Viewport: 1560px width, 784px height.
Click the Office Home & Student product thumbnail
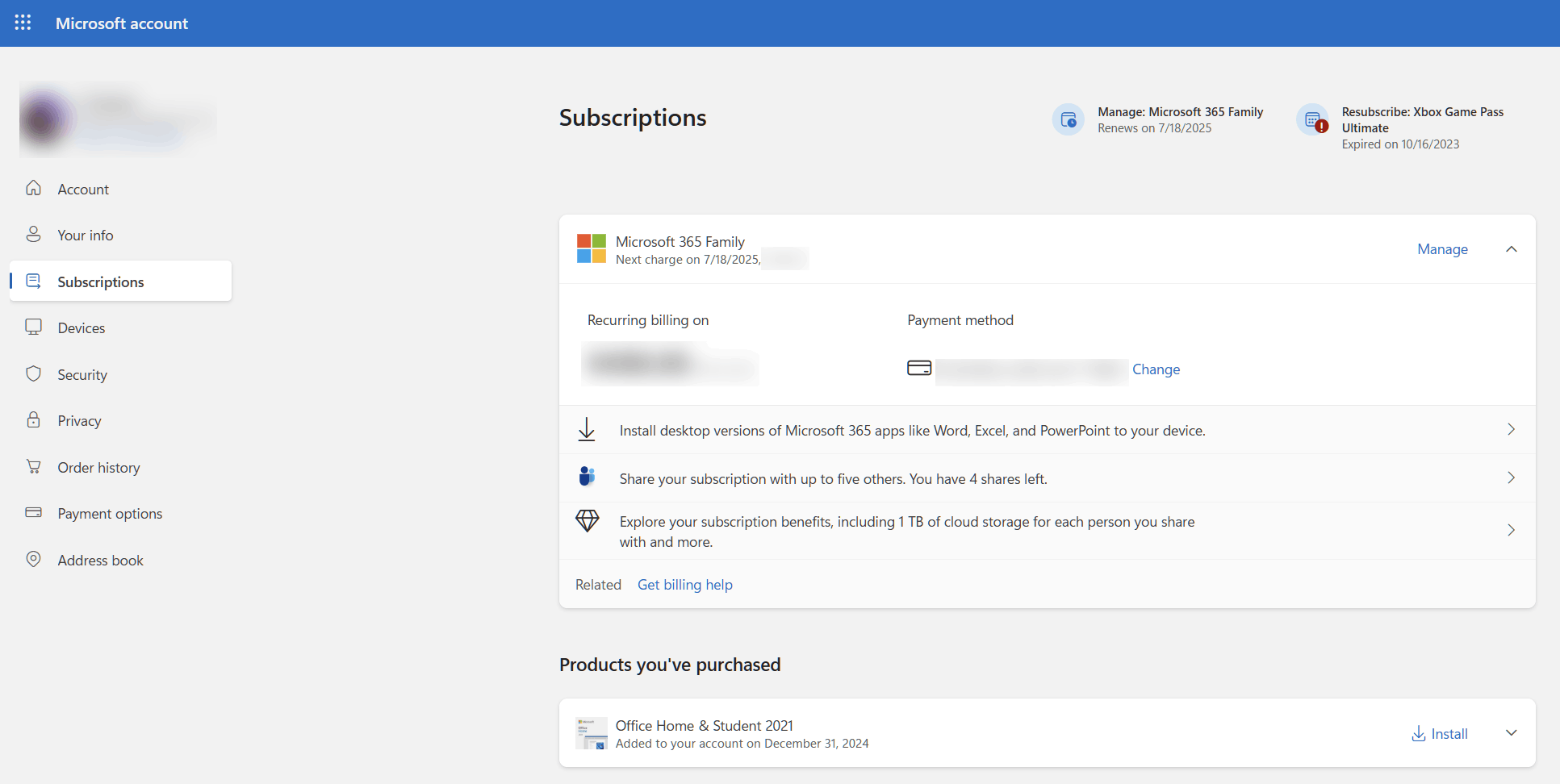tap(591, 733)
